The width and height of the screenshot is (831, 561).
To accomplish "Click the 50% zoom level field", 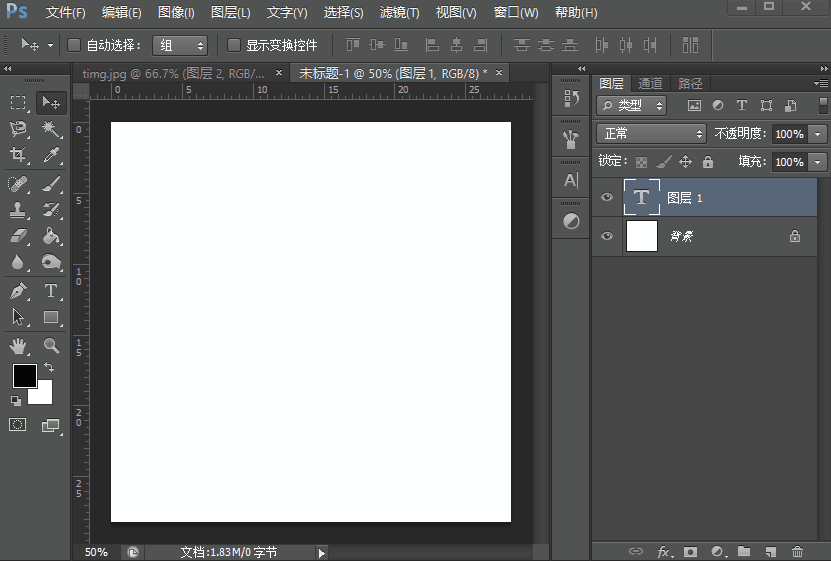I will tap(96, 553).
